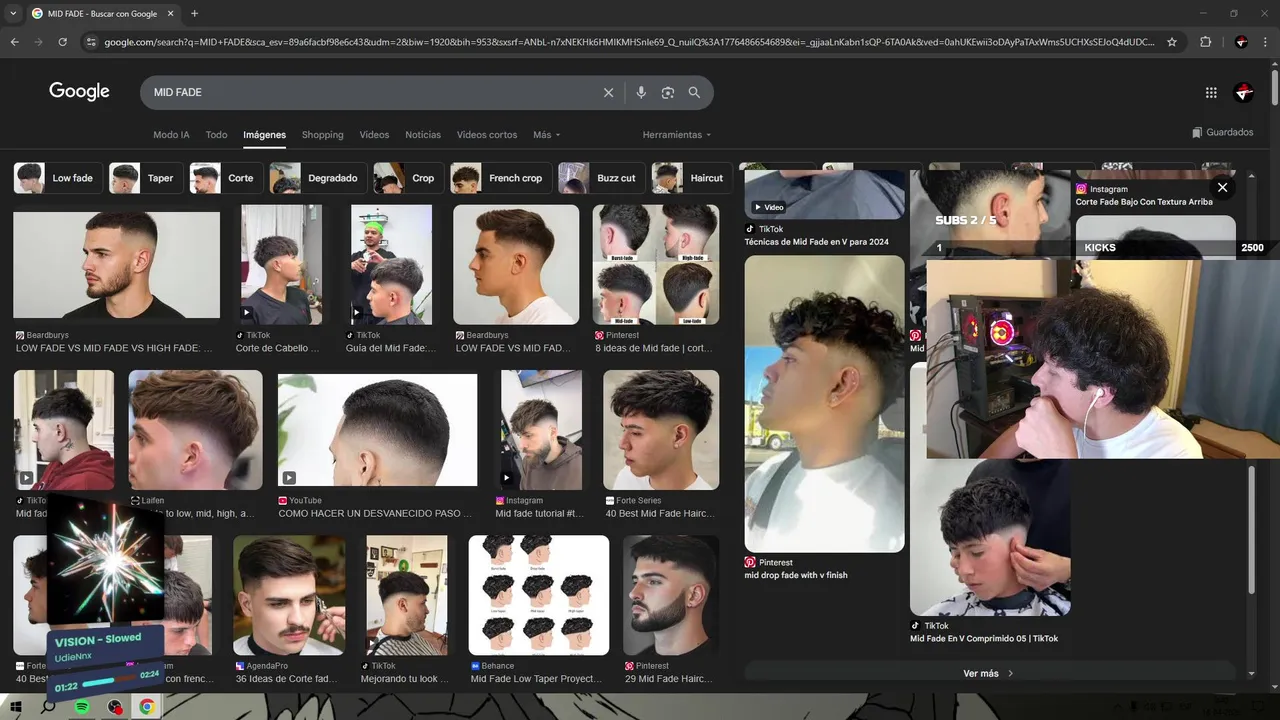Viewport: 1280px width, 720px height.
Task: Filter images by Buzz cut chip
Action: coord(601,178)
